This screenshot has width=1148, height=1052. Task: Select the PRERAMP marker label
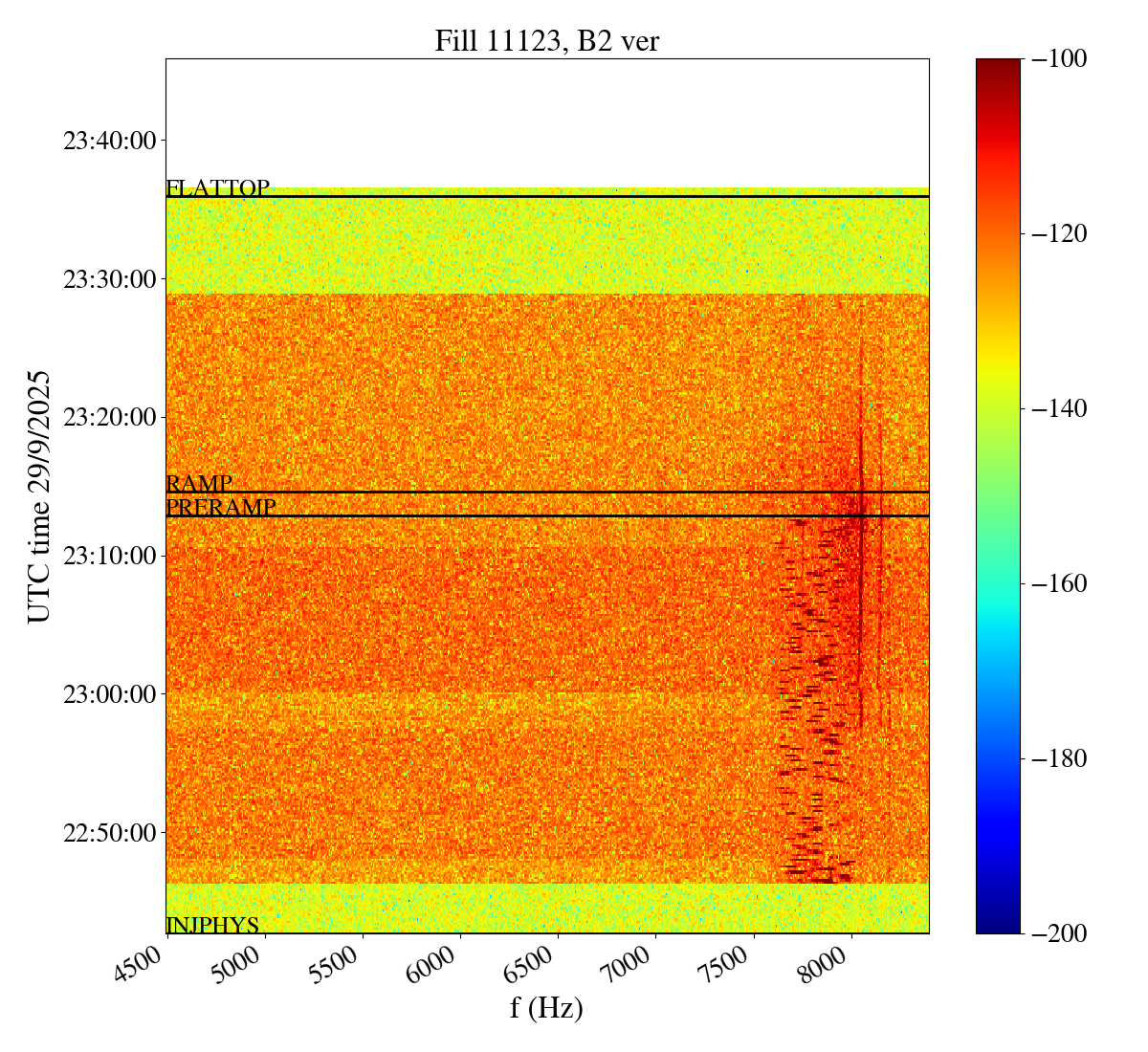[x=221, y=508]
